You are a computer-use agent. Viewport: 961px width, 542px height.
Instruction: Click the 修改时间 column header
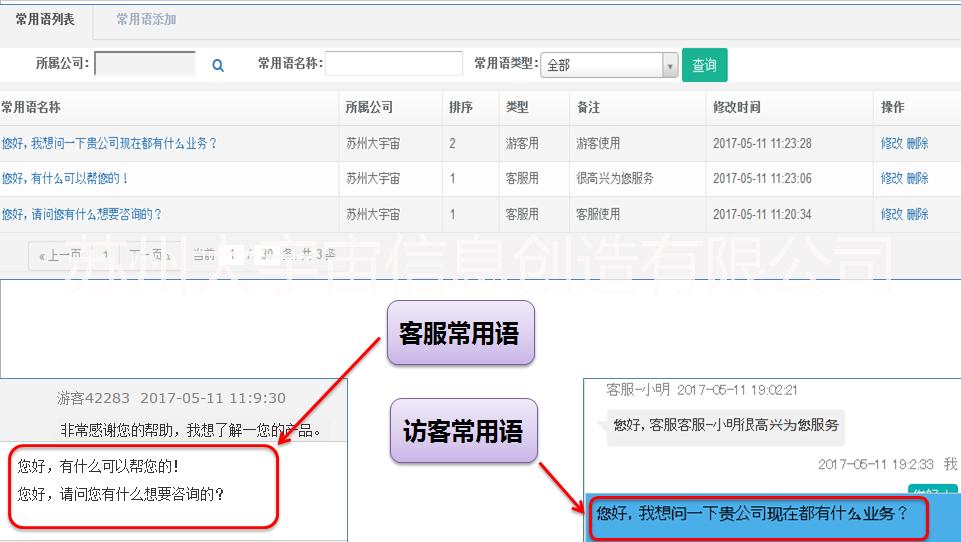tap(737, 107)
